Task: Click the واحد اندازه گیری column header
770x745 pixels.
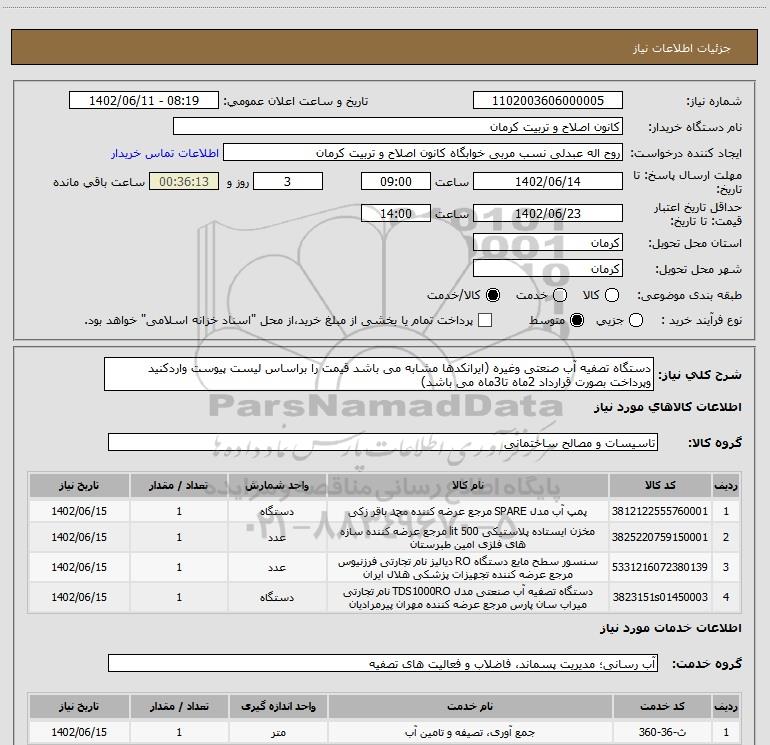Action: 278,706
